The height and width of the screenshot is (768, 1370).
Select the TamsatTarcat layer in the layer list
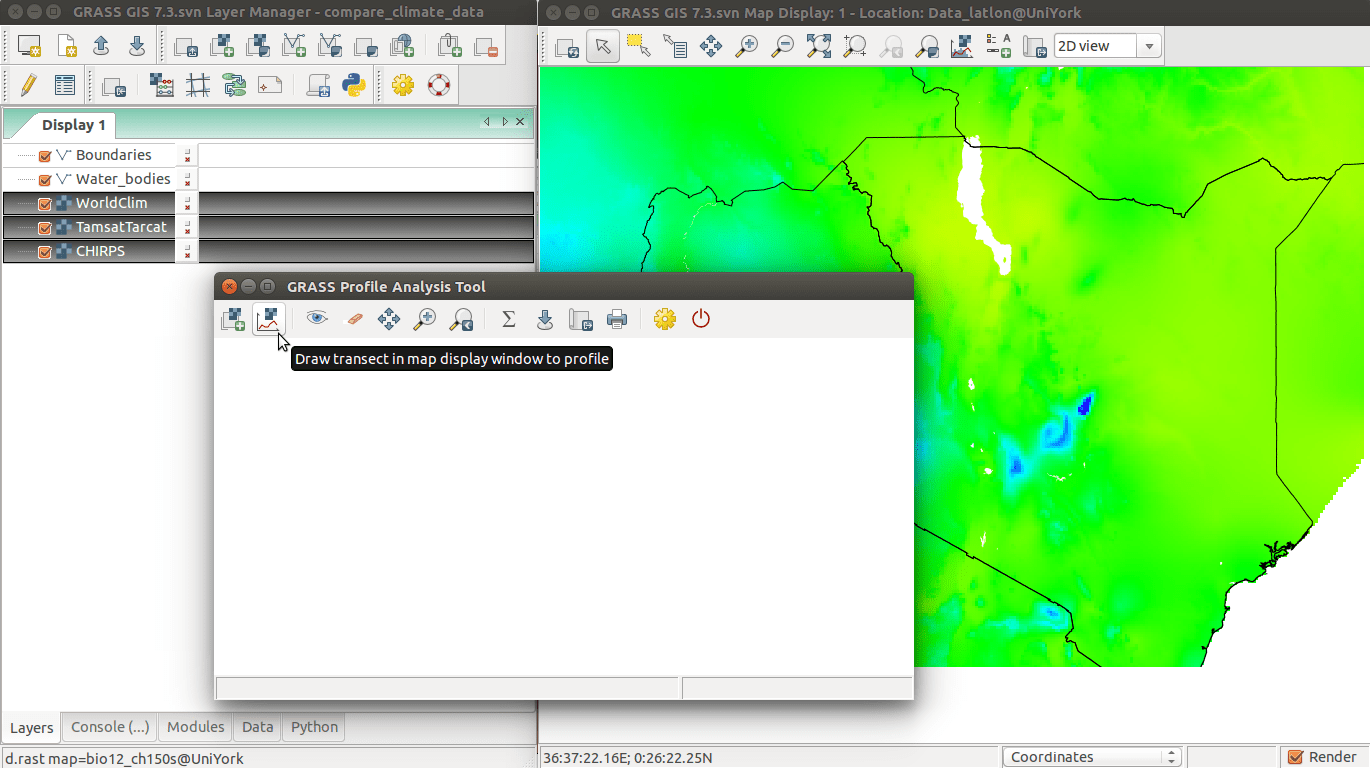120,227
